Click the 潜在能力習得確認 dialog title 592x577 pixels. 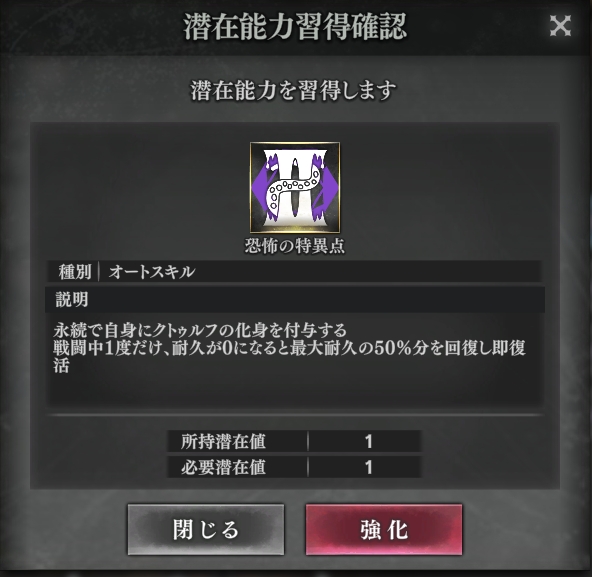tap(295, 26)
